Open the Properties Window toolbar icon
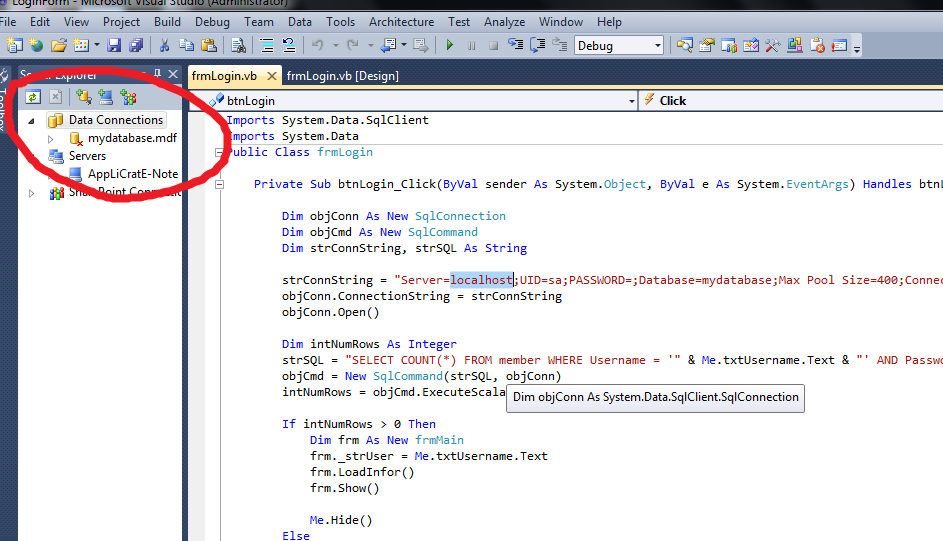 click(707, 45)
